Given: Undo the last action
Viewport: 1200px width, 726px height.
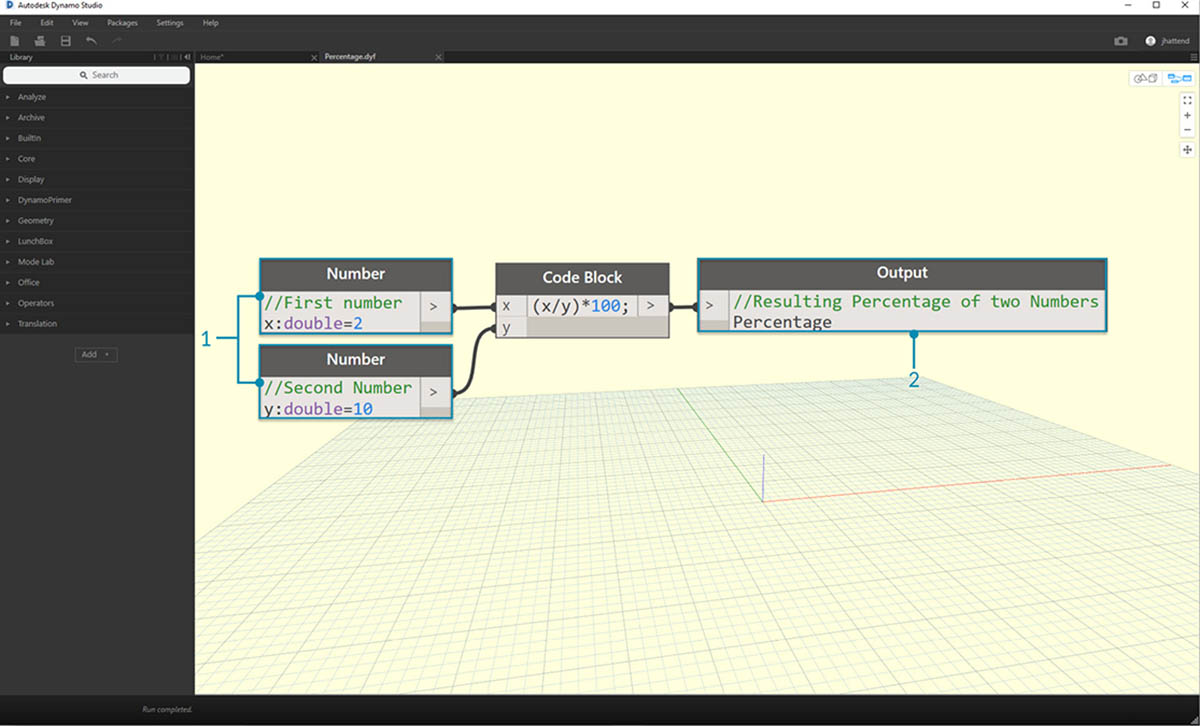Looking at the screenshot, I should [90, 40].
